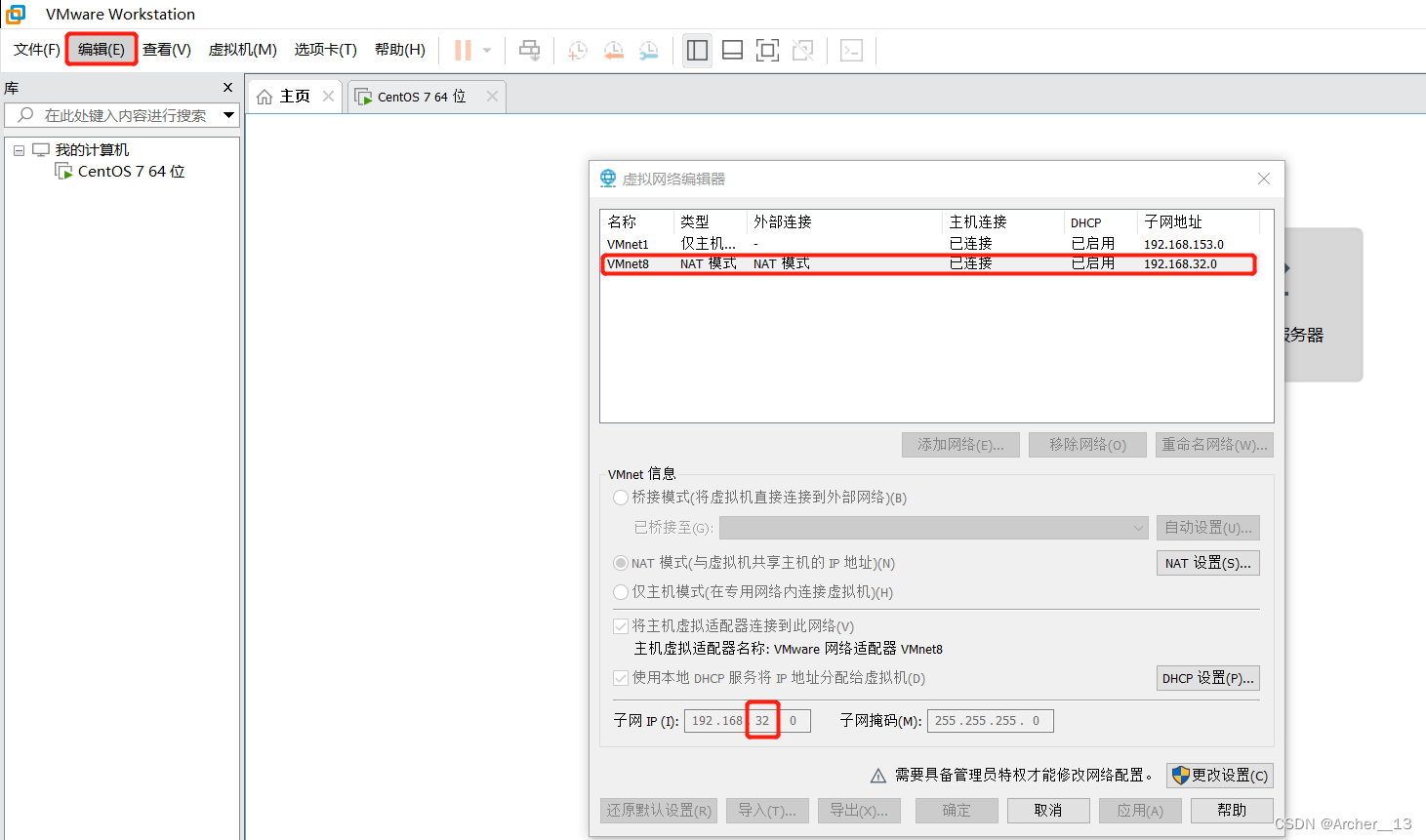
Task: Click the home icon on 主页 tab
Action: click(x=265, y=97)
